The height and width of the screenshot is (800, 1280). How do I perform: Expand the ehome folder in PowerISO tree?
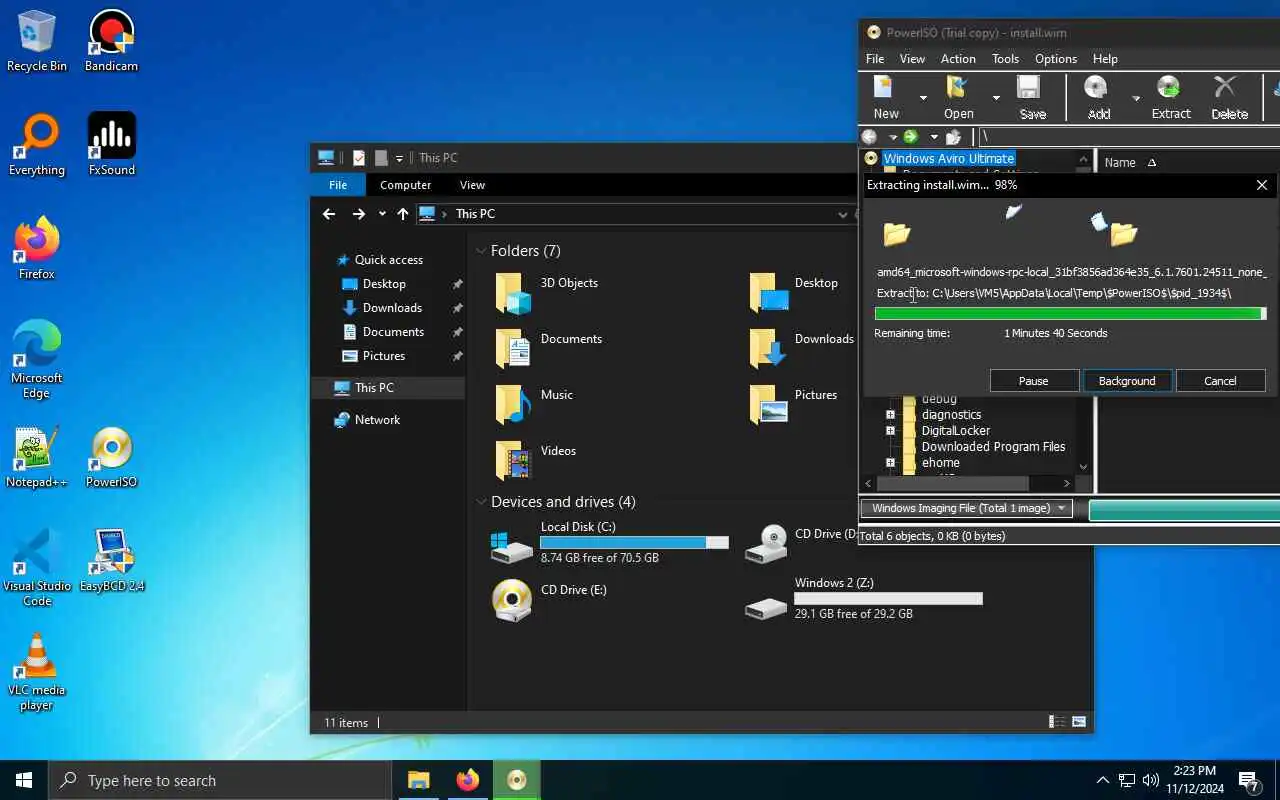click(890, 463)
